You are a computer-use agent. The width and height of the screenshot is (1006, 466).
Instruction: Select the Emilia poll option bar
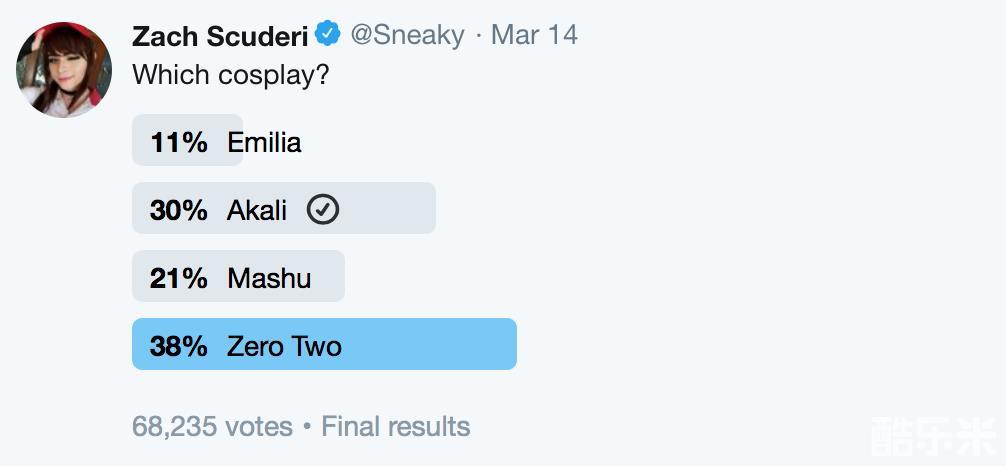point(187,140)
